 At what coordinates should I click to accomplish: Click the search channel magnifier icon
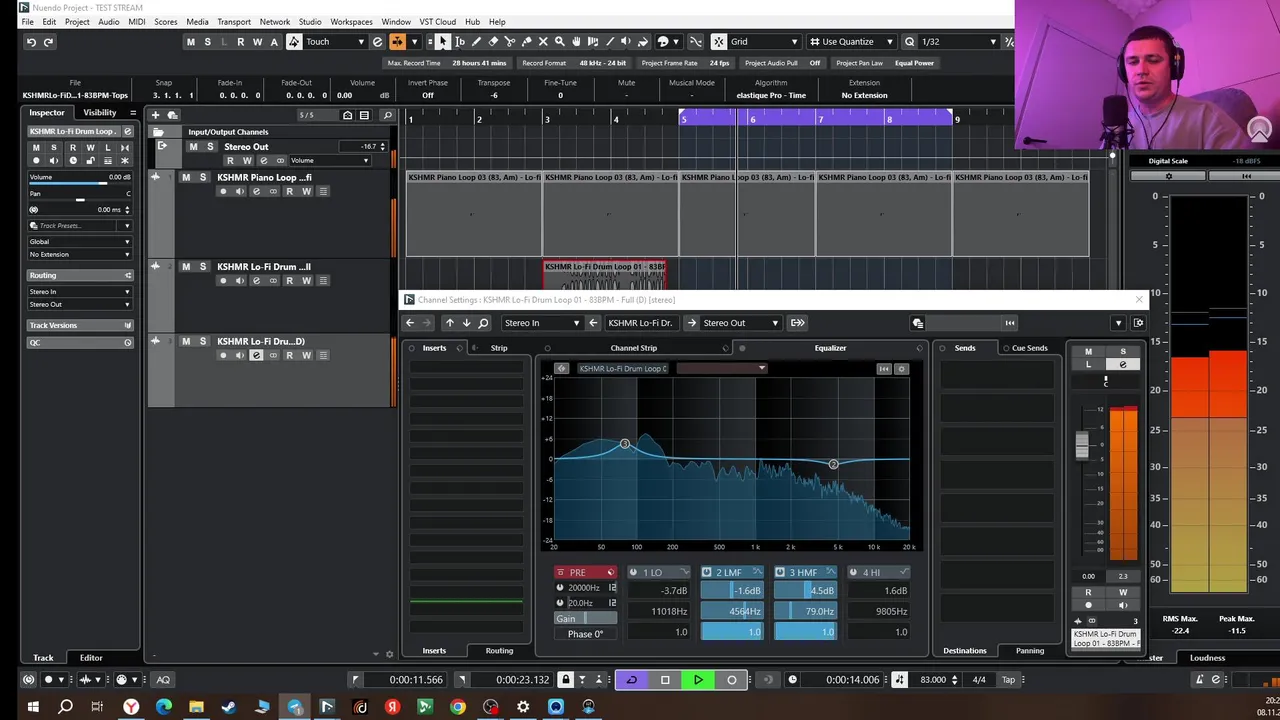483,323
